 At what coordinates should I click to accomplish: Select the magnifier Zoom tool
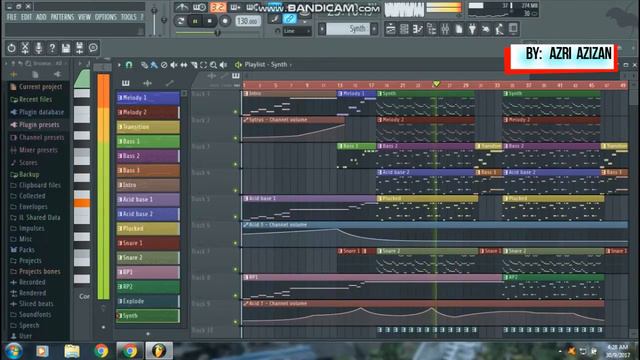[213, 64]
